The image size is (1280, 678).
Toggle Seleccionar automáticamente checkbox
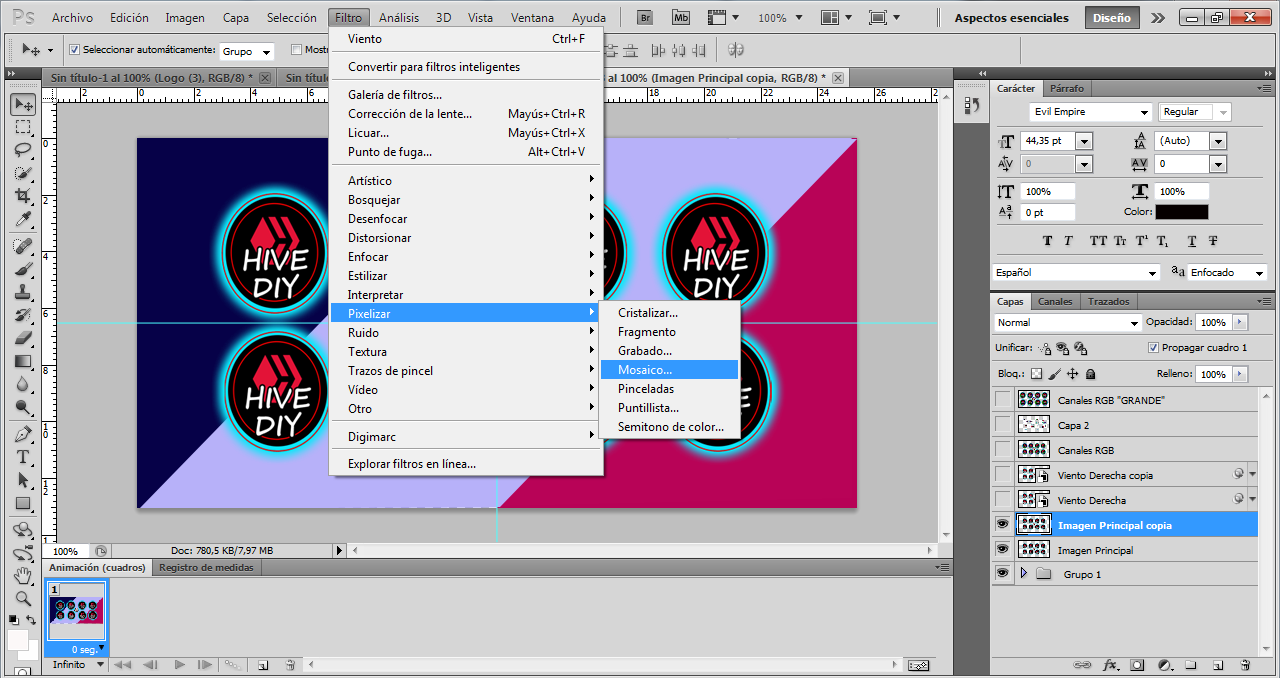point(74,50)
